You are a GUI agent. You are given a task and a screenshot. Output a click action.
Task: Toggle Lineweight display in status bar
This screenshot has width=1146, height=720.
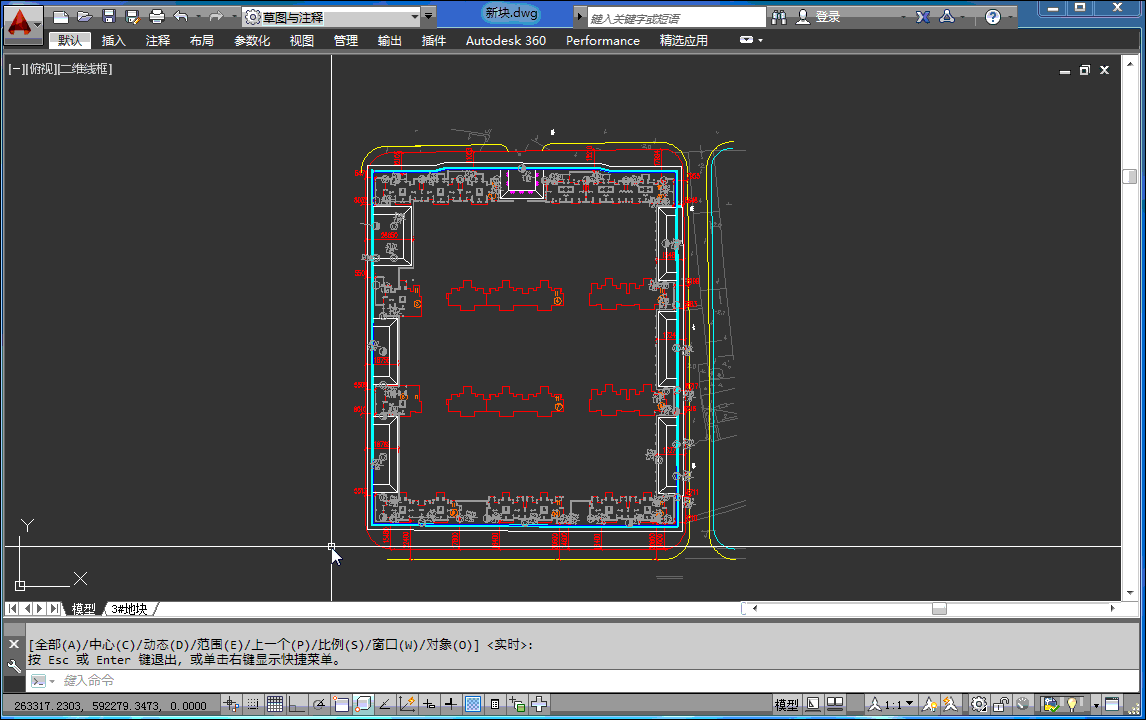[451, 705]
